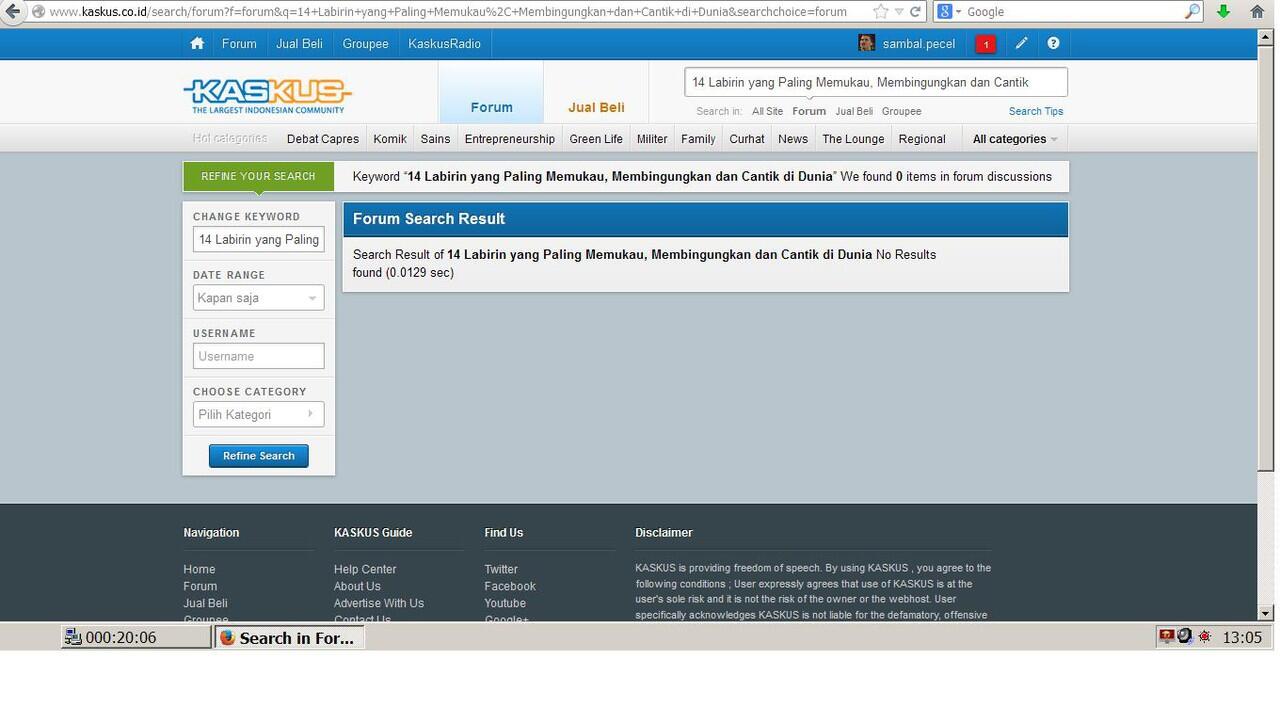Image resolution: width=1280 pixels, height=723 pixels.
Task: Click the green Refine Your Search tab
Action: point(258,176)
